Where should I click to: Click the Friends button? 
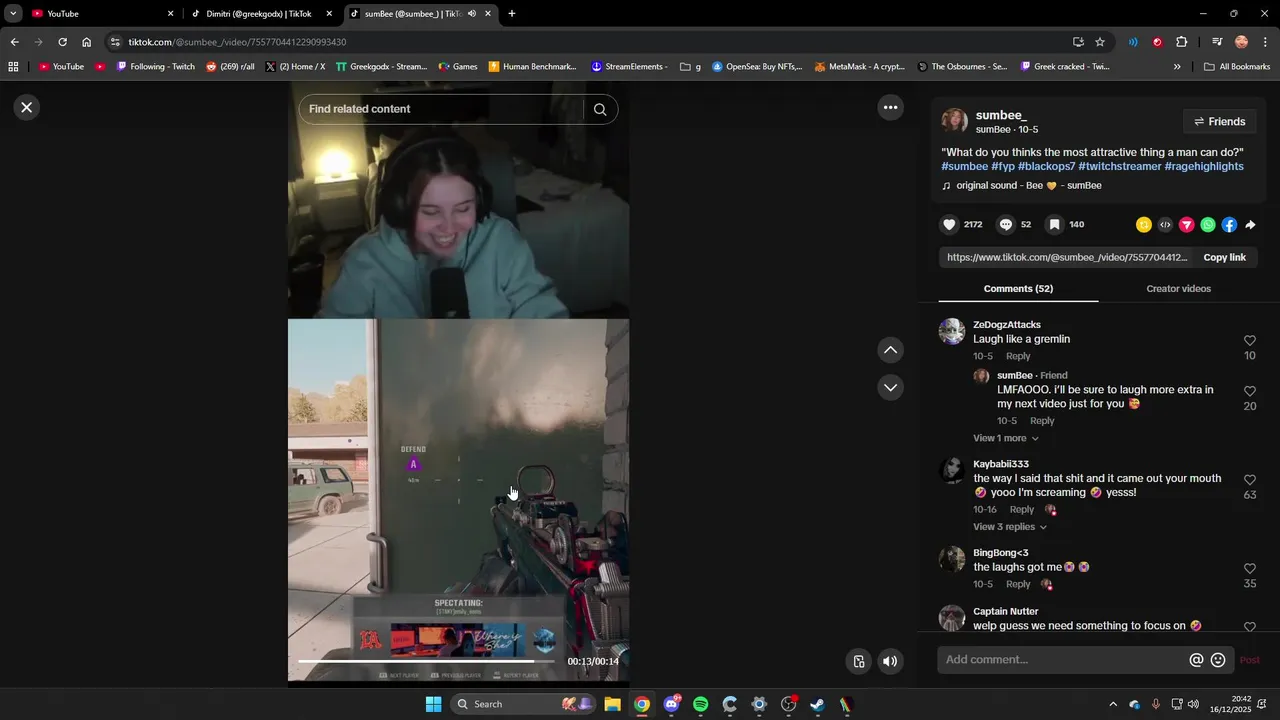pos(1220,122)
